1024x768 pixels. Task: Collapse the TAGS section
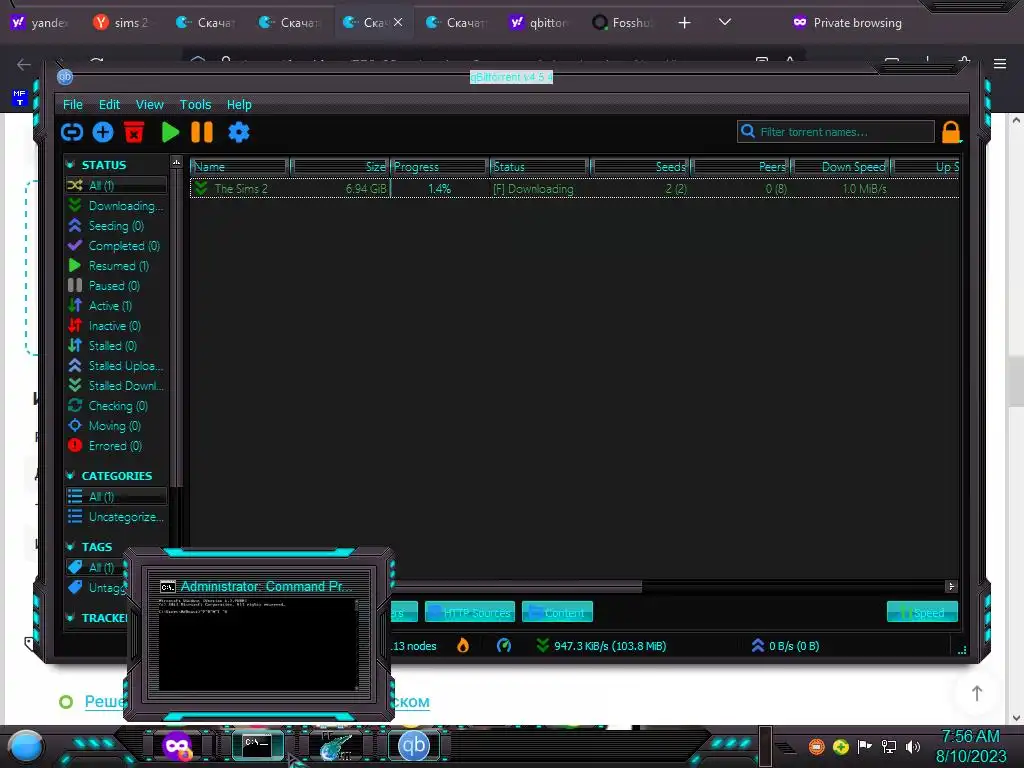pos(71,547)
